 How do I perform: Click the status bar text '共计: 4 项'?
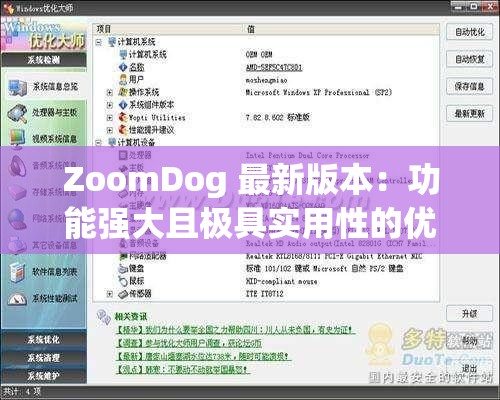[22, 391]
